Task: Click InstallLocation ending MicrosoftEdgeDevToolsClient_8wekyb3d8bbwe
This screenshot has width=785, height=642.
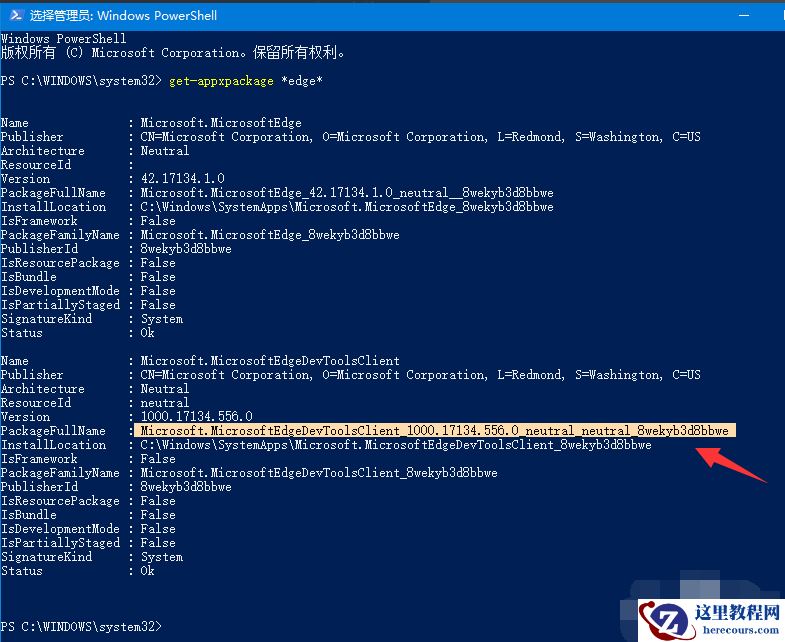Action: [x=396, y=445]
